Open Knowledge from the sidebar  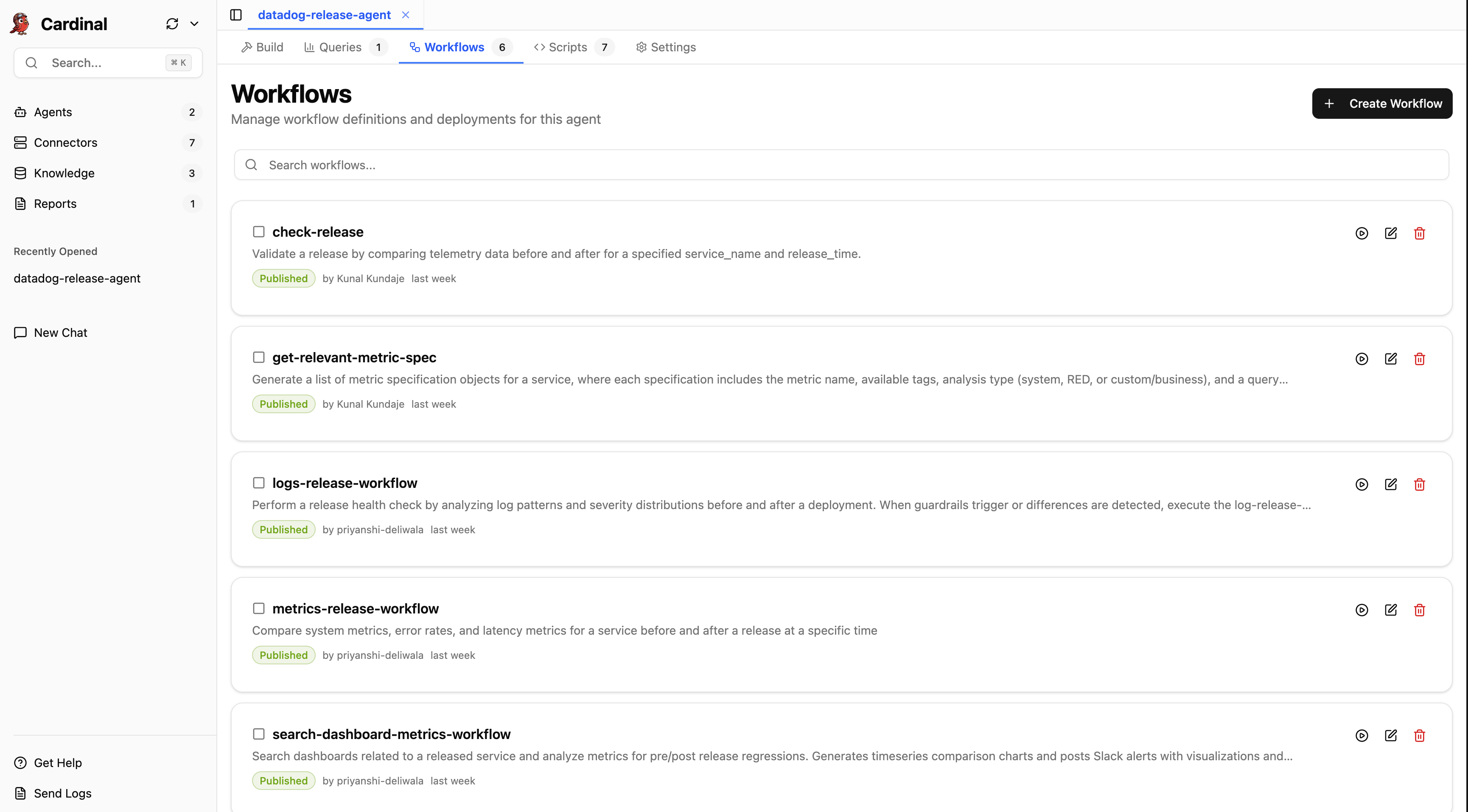coord(63,173)
